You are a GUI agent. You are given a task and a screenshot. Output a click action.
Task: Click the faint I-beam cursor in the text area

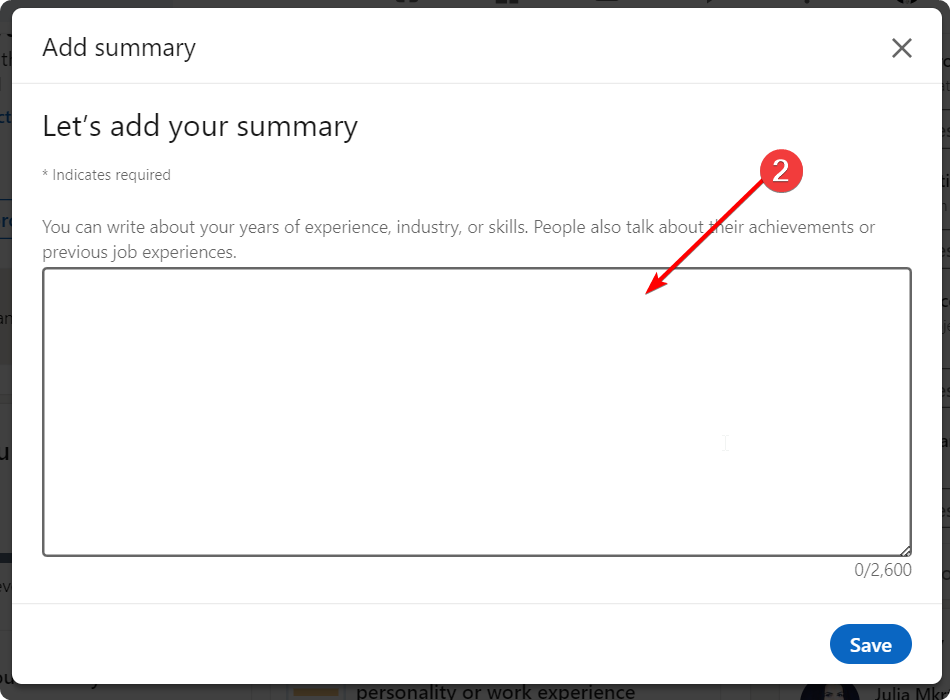click(725, 442)
